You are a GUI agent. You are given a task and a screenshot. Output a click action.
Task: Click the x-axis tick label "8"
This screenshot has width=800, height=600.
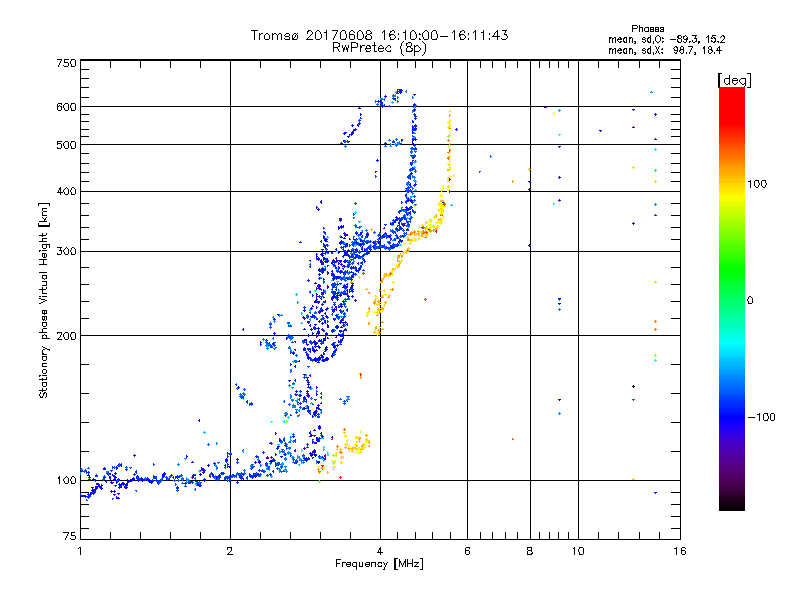530,551
